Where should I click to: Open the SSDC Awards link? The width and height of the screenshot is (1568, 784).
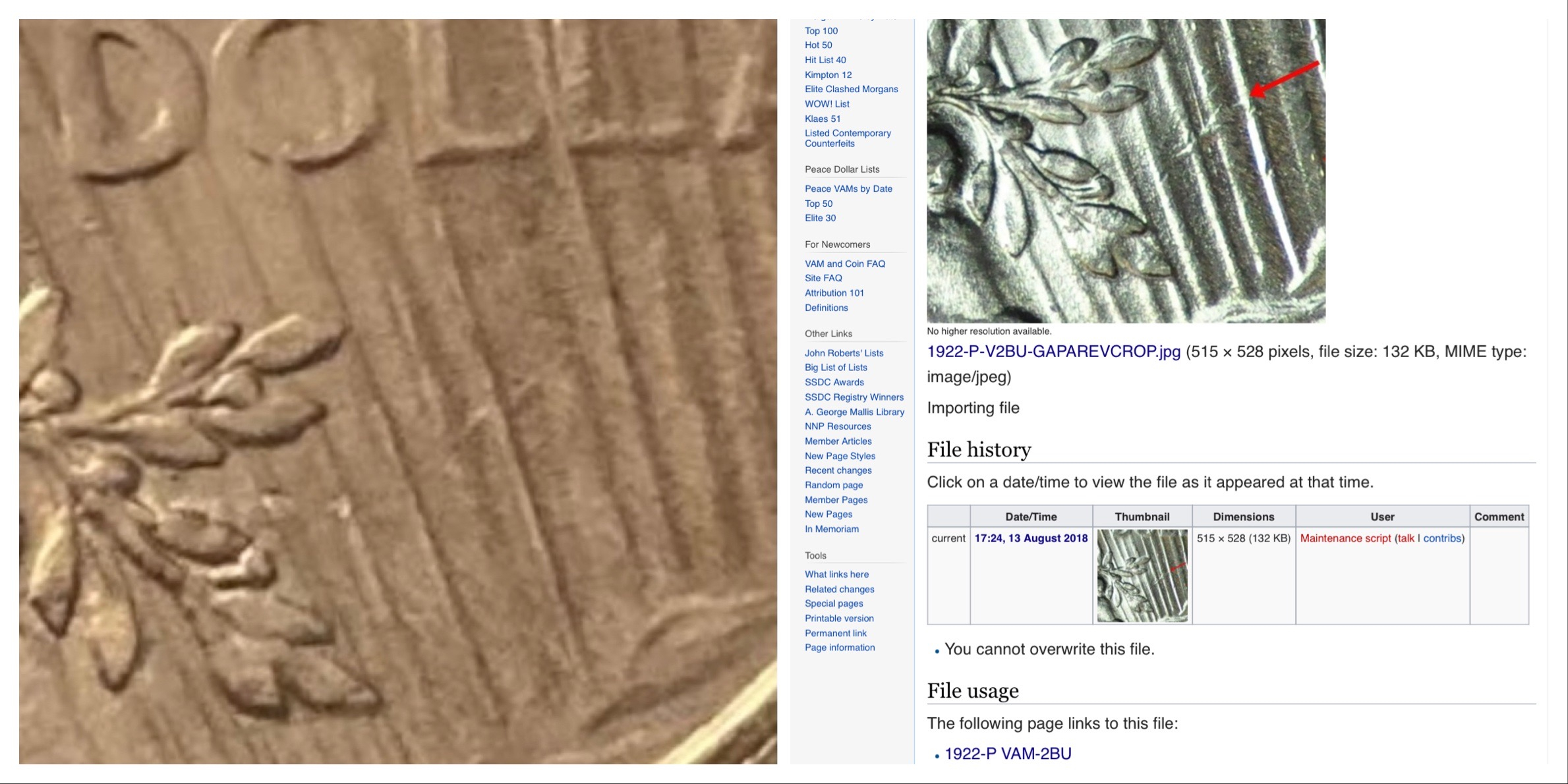pyautogui.click(x=834, y=382)
